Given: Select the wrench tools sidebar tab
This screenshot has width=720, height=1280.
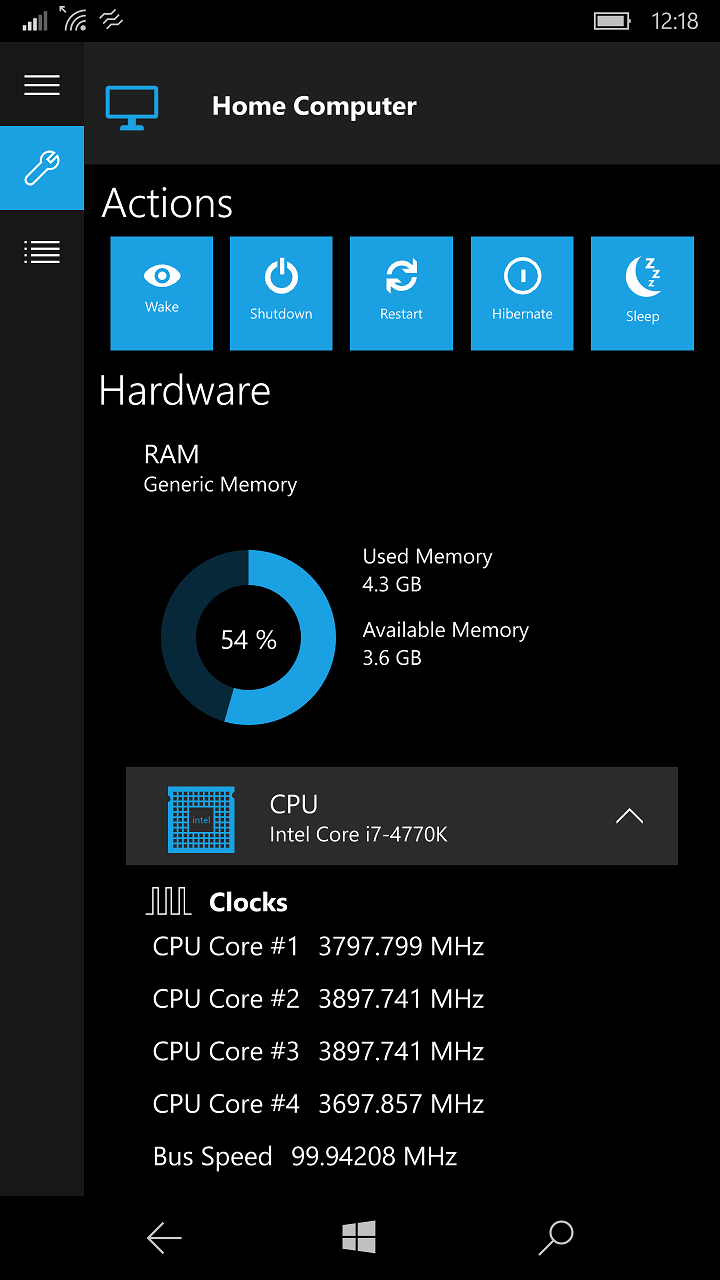Looking at the screenshot, I should (x=42, y=168).
